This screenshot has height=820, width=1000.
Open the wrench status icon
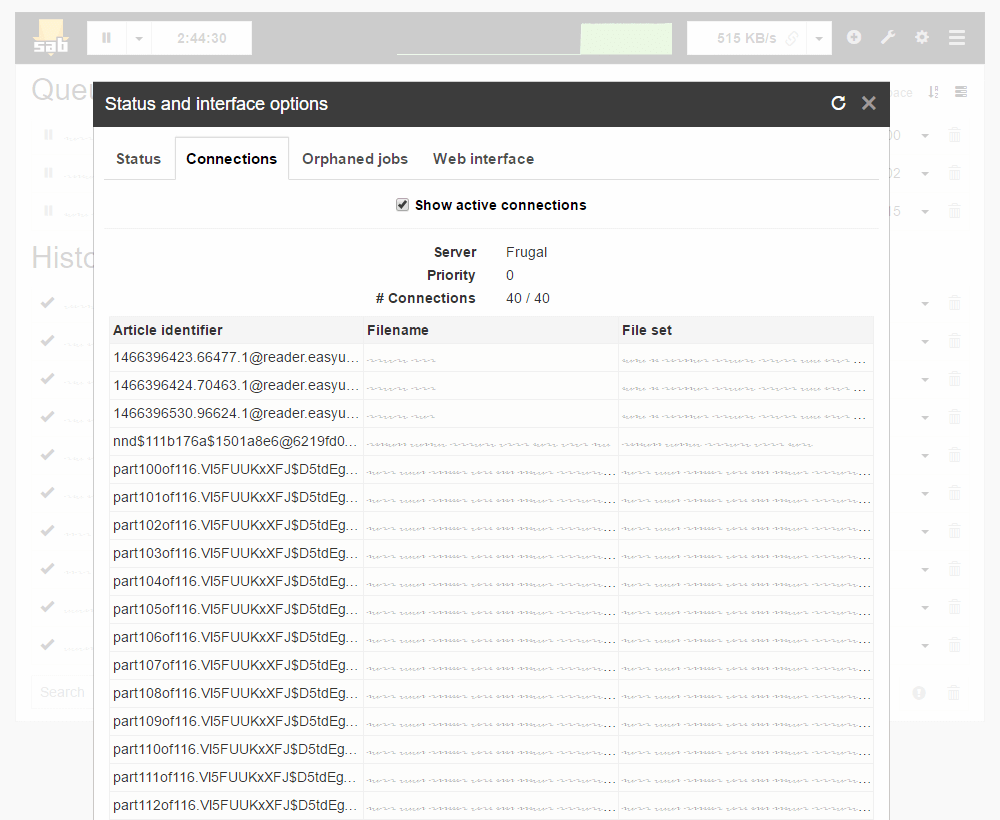click(x=888, y=38)
